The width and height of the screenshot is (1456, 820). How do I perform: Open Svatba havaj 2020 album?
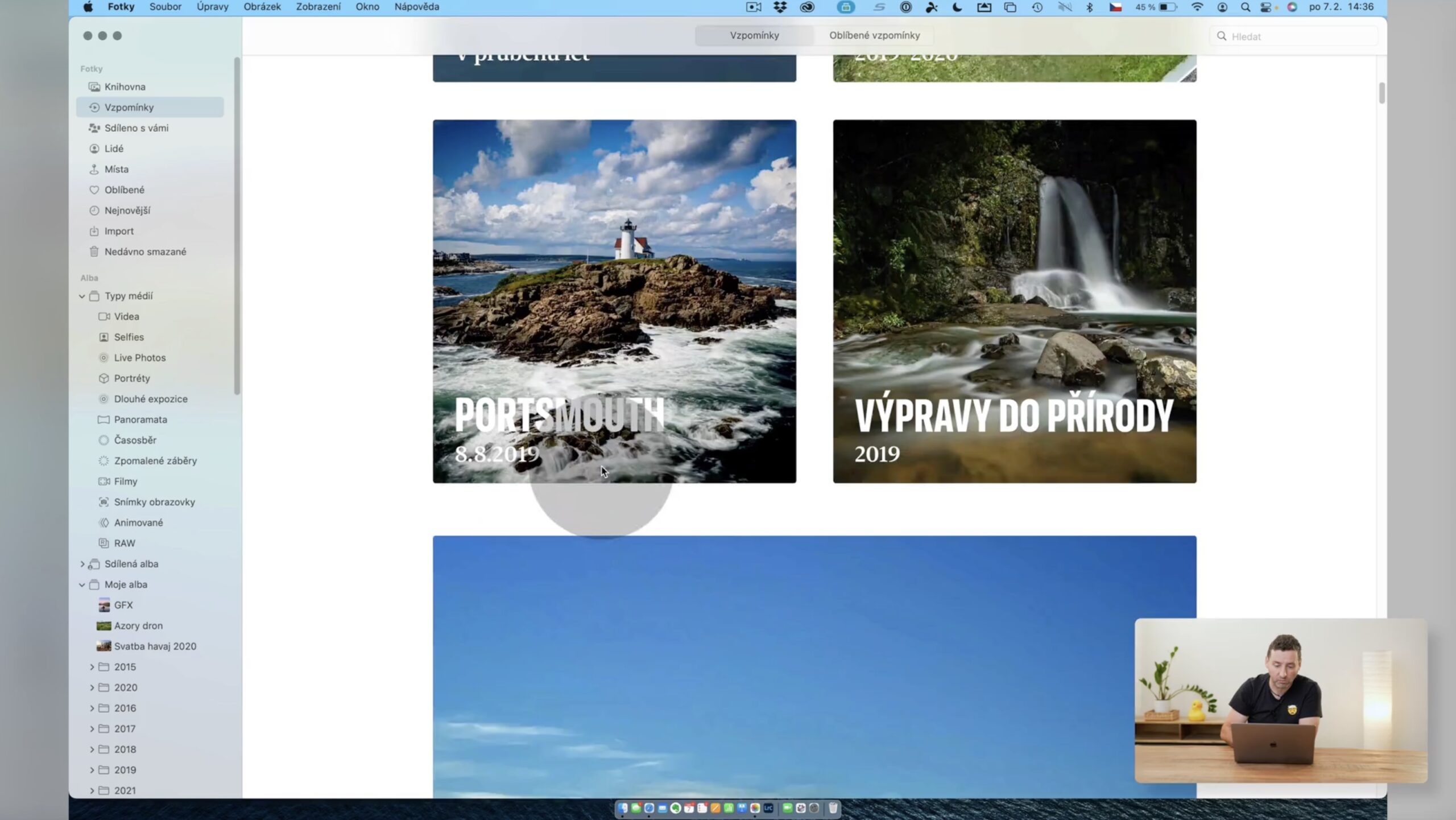pyautogui.click(x=155, y=646)
